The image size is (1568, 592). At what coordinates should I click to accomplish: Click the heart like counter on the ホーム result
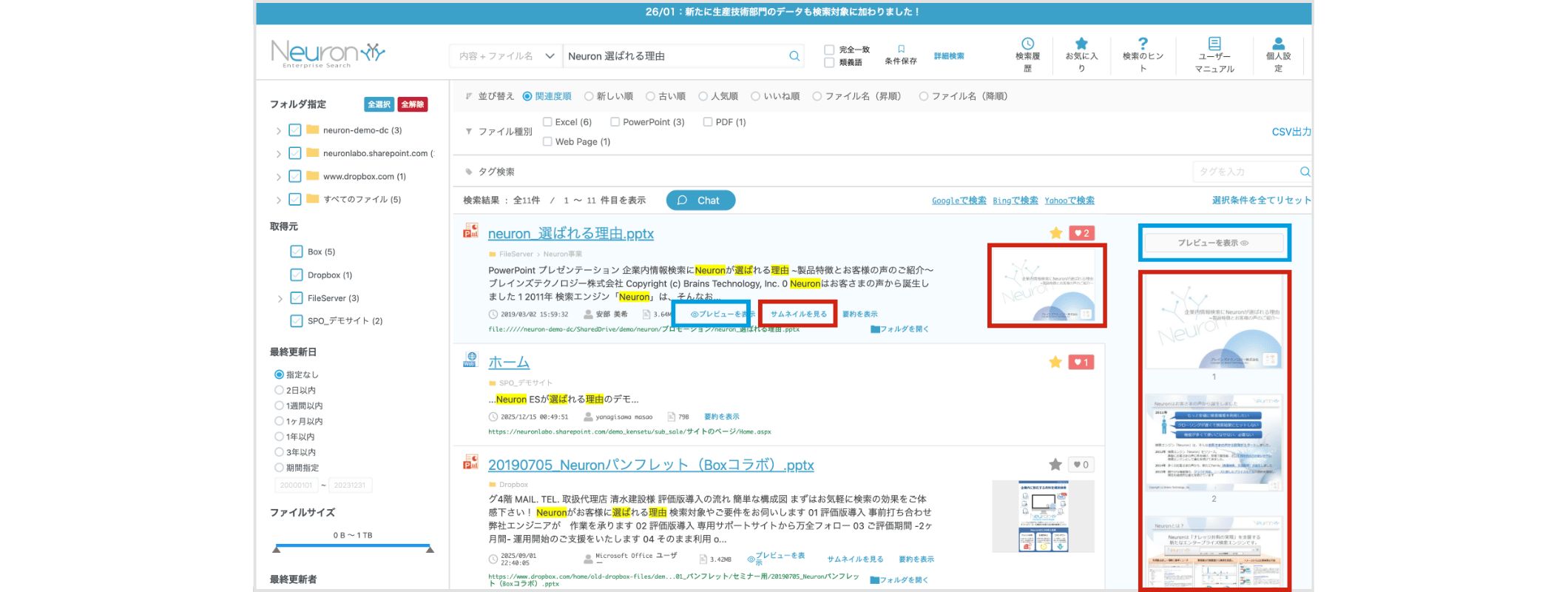[x=1081, y=362]
